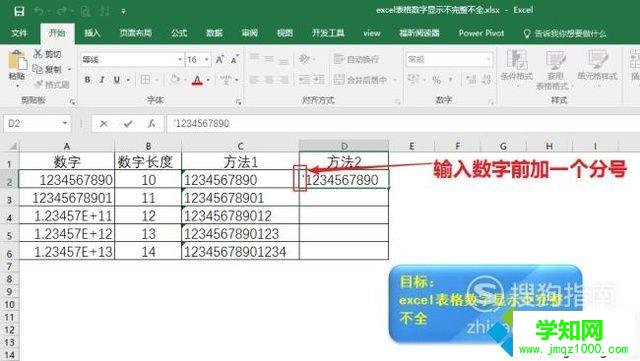This screenshot has height=361, width=640.
Task: Switch to the Power Pivot tab
Action: [481, 33]
